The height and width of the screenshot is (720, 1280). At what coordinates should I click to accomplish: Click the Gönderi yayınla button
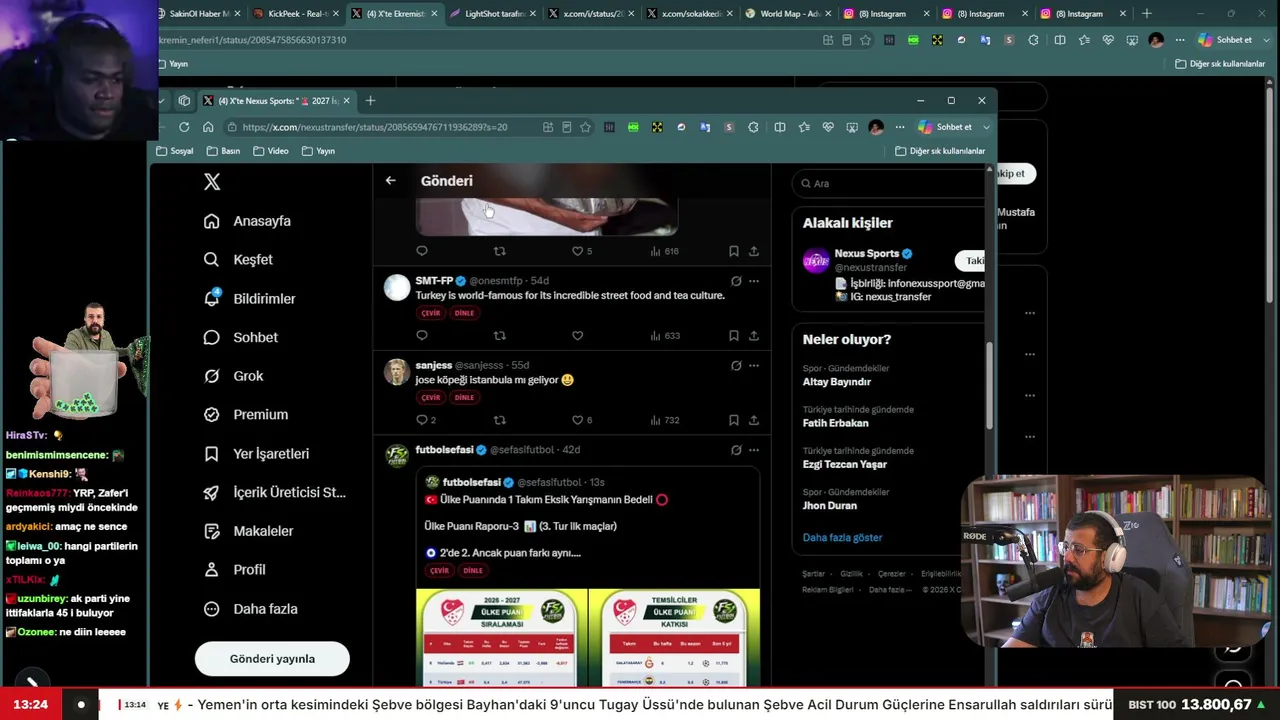272,659
